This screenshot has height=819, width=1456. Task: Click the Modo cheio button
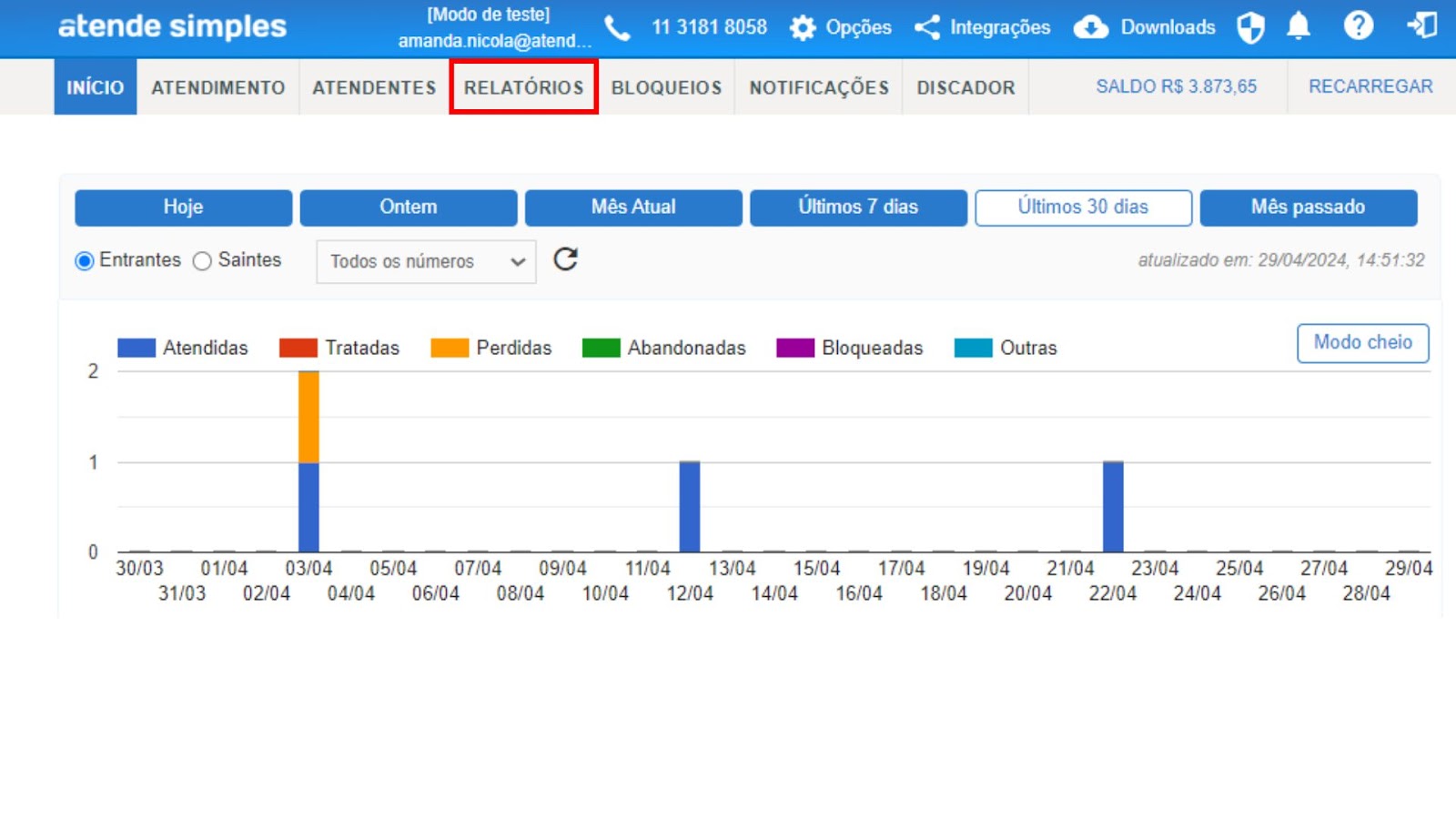1362,343
